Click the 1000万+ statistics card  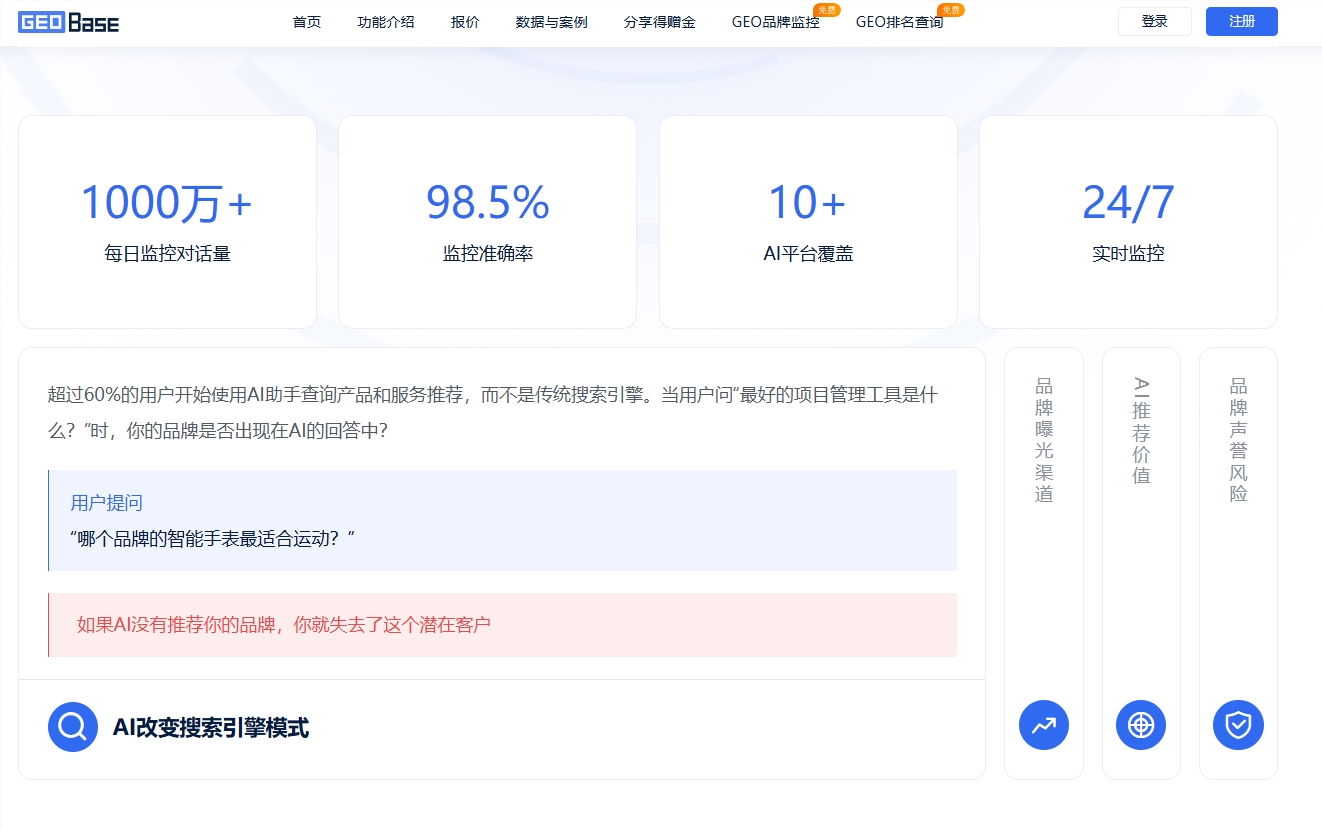167,221
